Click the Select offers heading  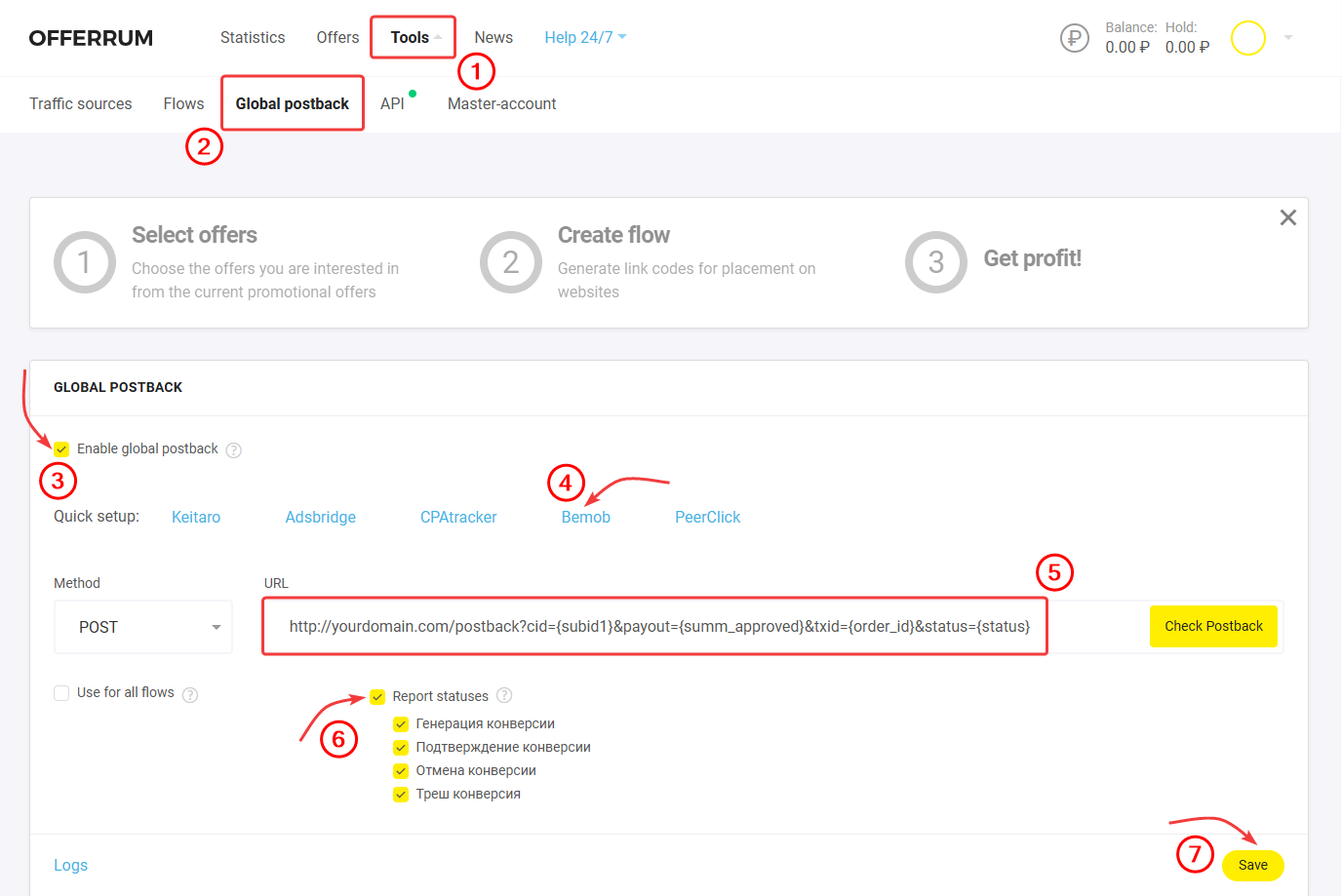tap(194, 235)
